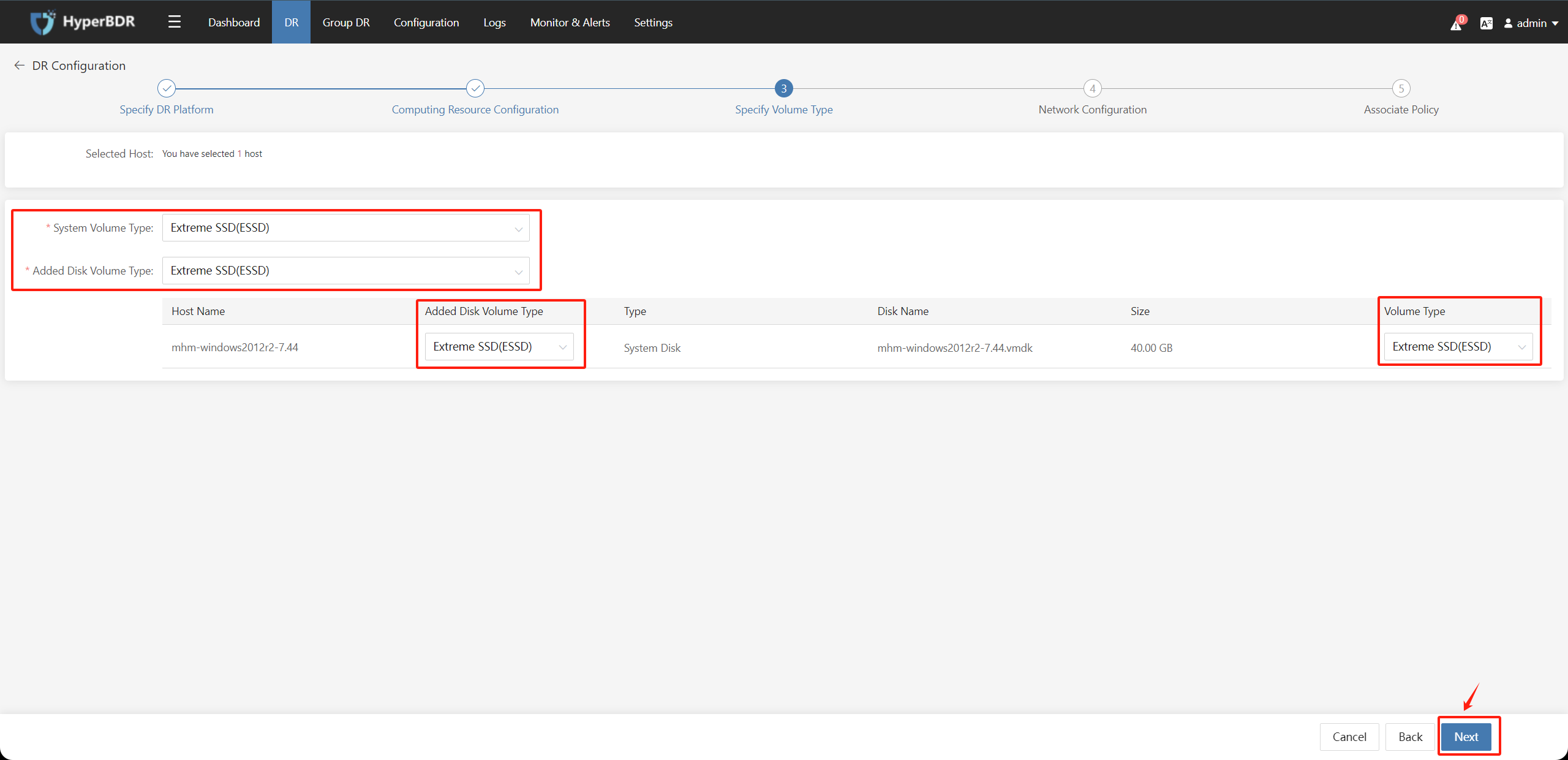
Task: Select the Group DR tab
Action: [x=345, y=21]
